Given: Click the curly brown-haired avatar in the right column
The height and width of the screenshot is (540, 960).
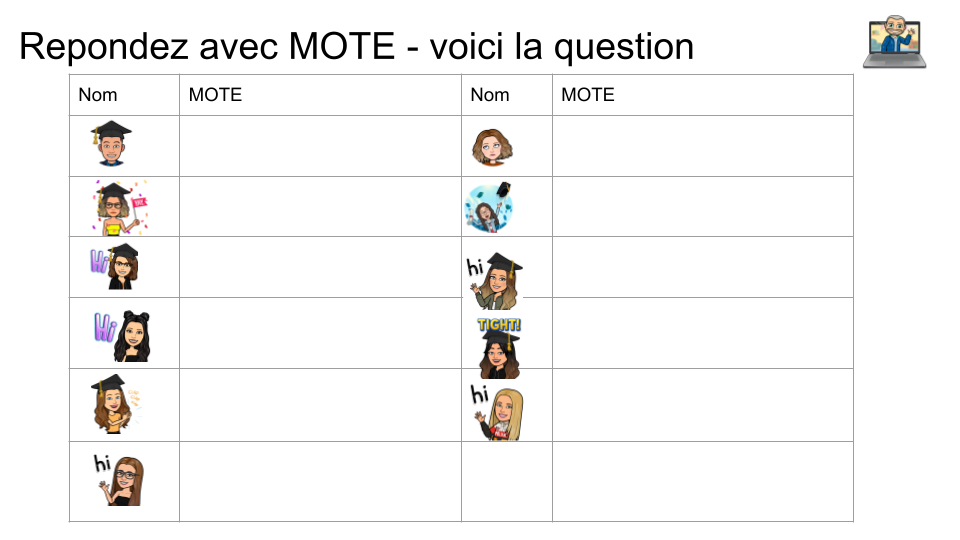Looking at the screenshot, I should tap(491, 147).
